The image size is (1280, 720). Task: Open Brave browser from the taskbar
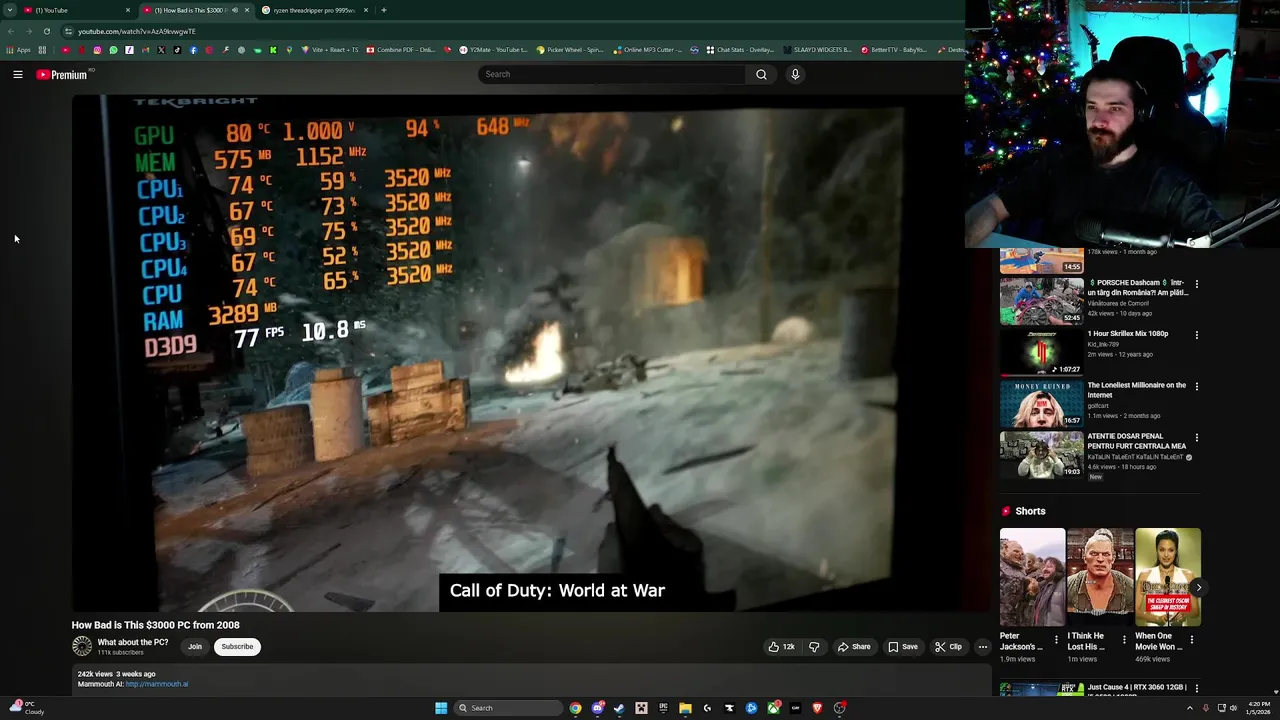click(817, 708)
